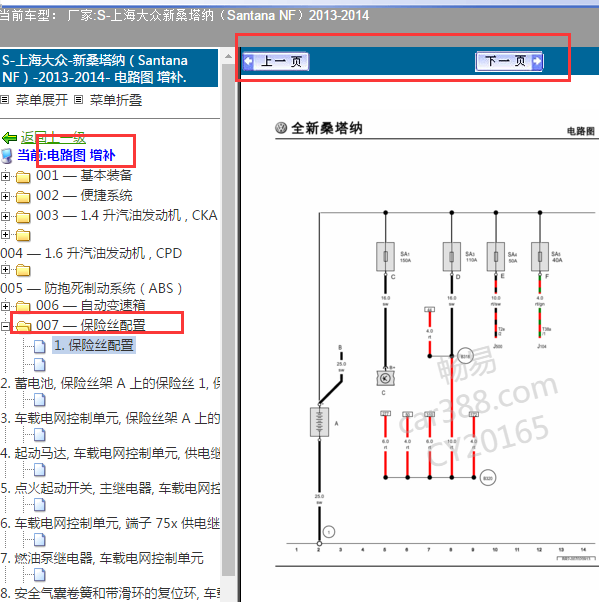
Task: Open page 7. 燃油泵继电器, 车载电网控制单元
Action: point(102,558)
